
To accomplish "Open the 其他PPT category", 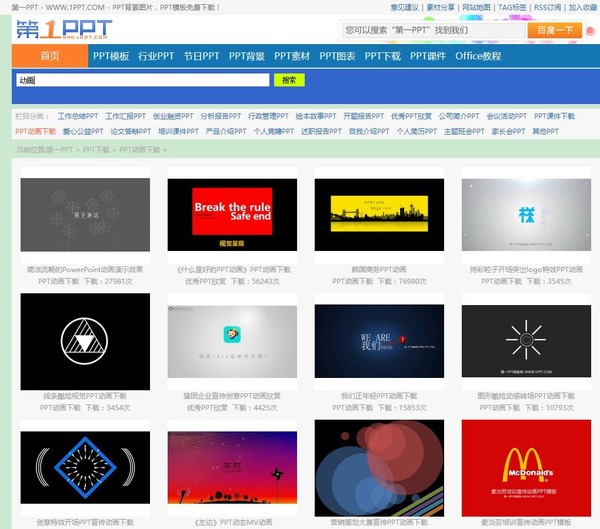I will pos(545,131).
